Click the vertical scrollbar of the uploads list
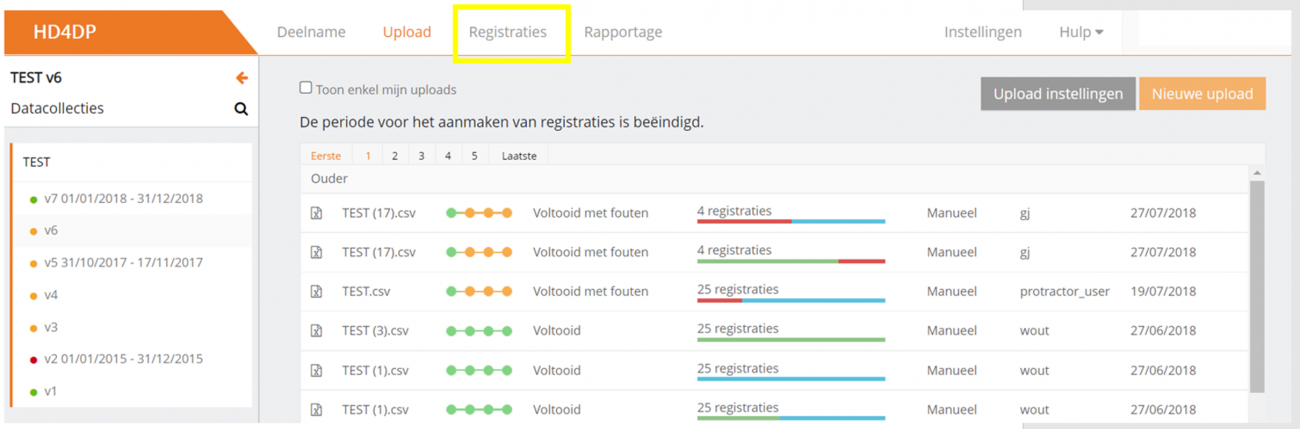The width and height of the screenshot is (1300, 429). (x=1257, y=290)
